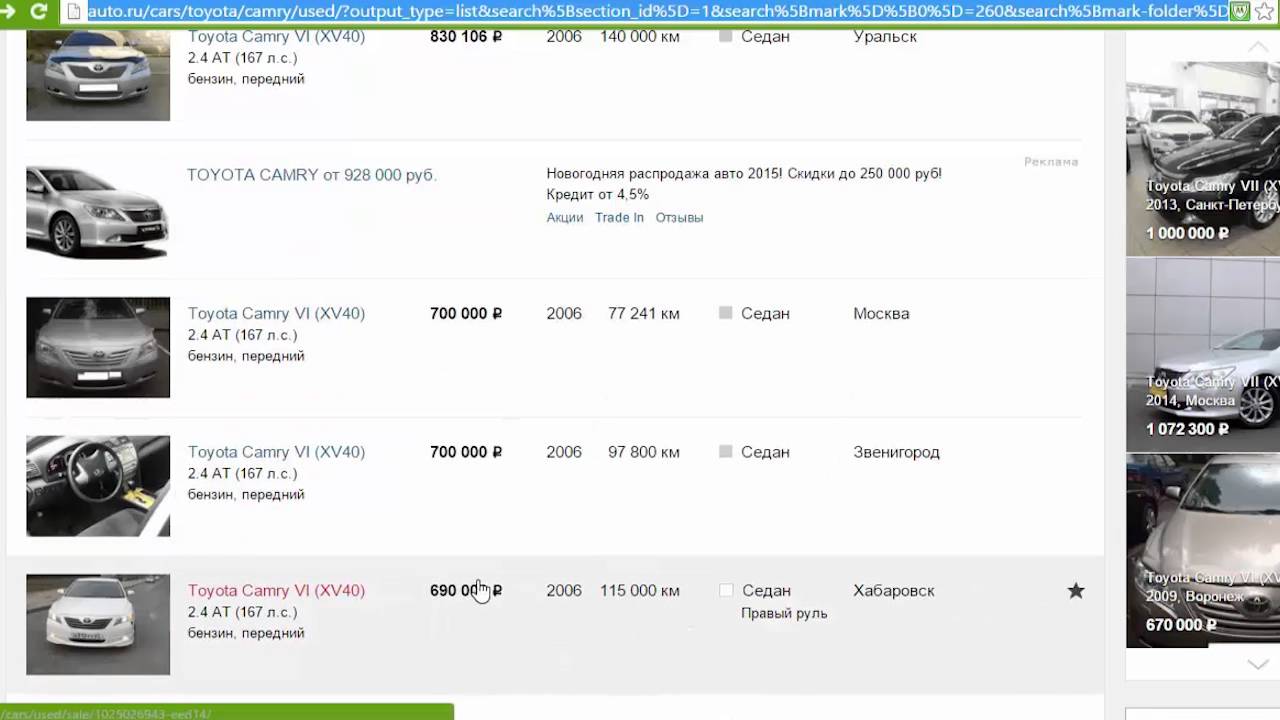This screenshot has width=1280, height=720.
Task: Add Хабаровск Camry listing to favorites star
Action: (x=1076, y=591)
